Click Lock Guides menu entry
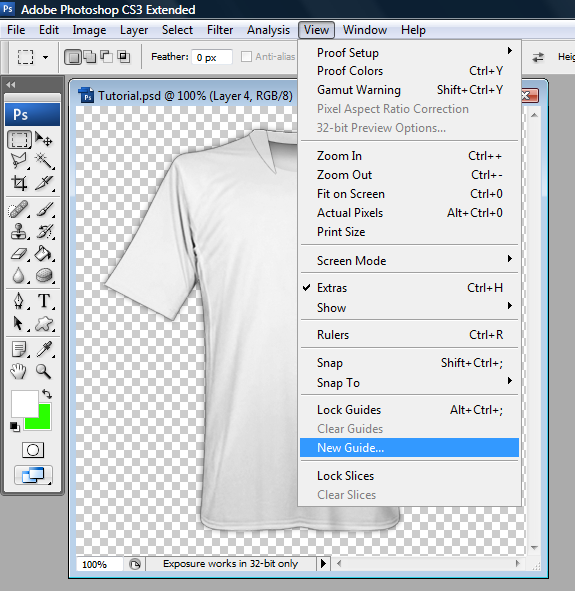Viewport: 575px width, 591px height. tap(409, 410)
